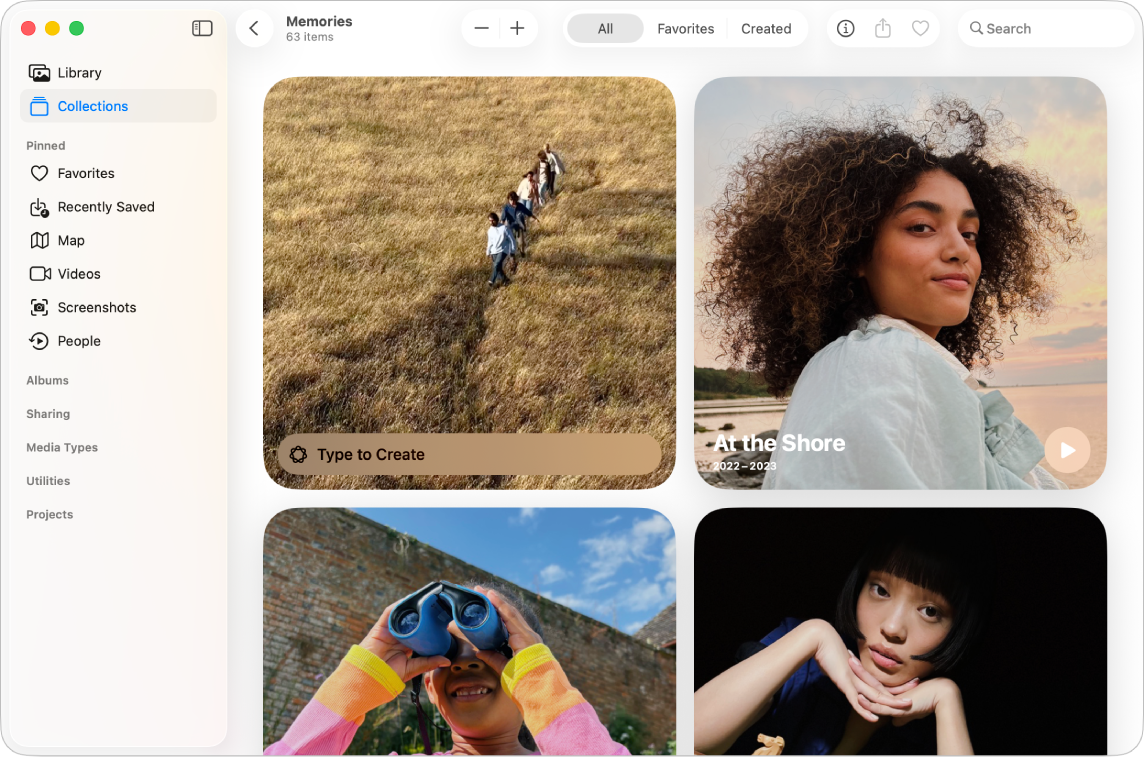Image resolution: width=1144 pixels, height=758 pixels.
Task: Play the At the Shore memory
Action: (1067, 450)
